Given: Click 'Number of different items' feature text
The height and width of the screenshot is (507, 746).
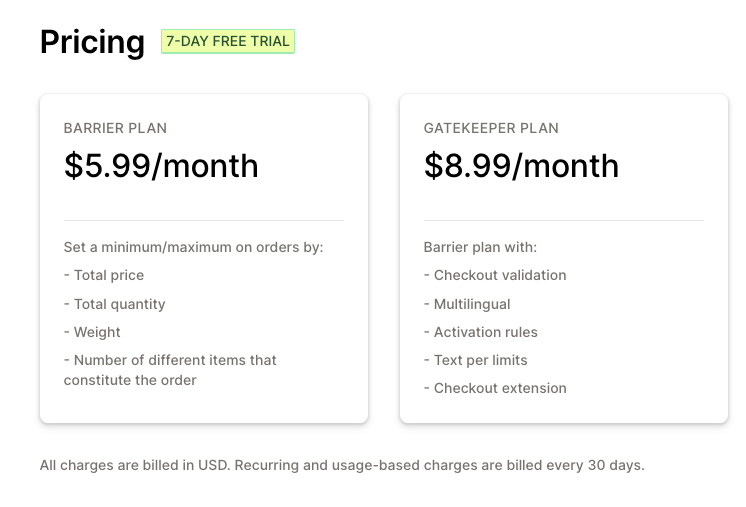Looking at the screenshot, I should [170, 370].
